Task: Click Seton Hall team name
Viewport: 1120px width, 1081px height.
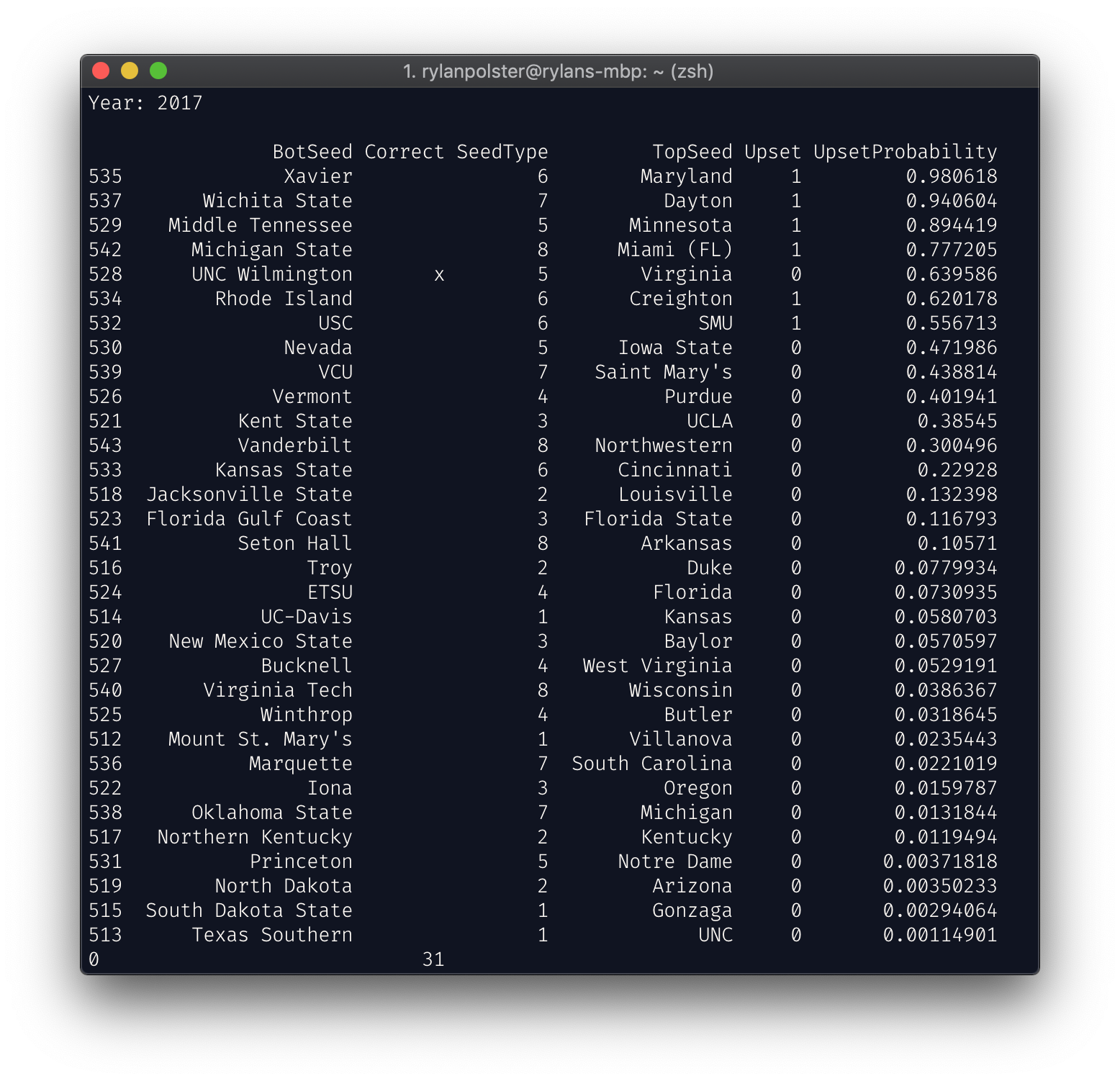Action: (295, 543)
